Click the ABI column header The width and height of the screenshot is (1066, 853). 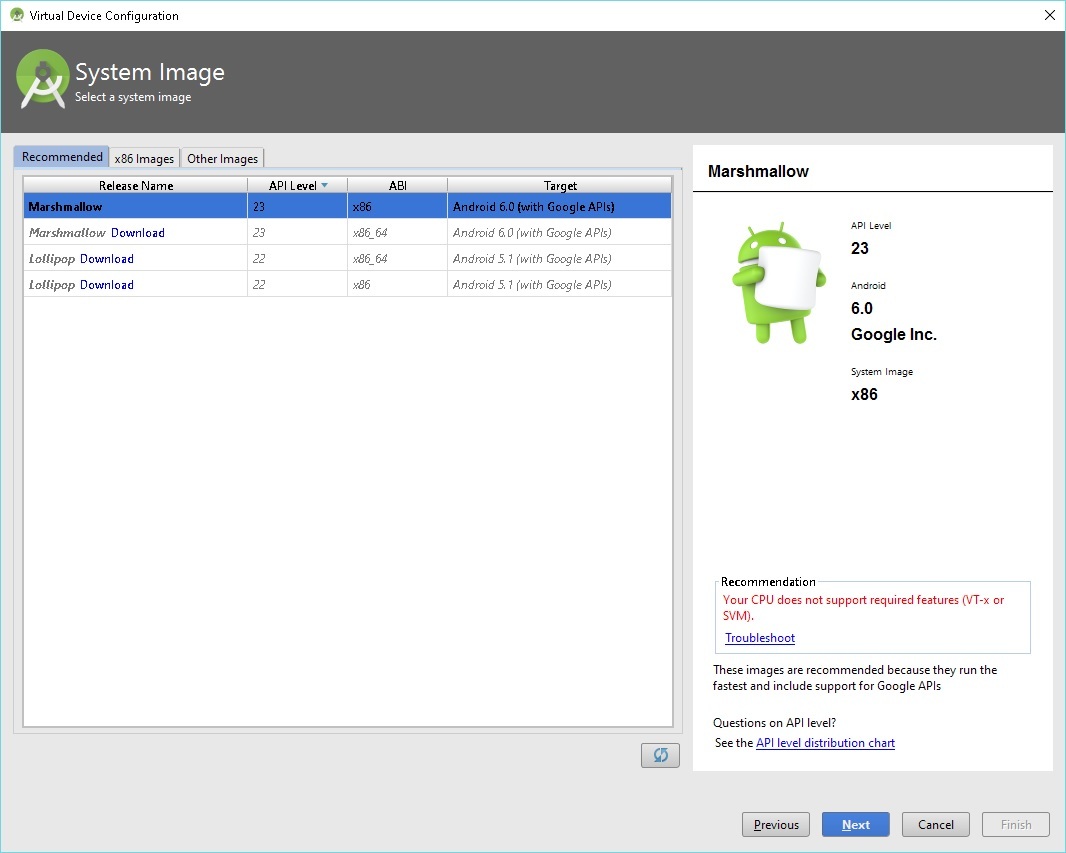(x=398, y=186)
